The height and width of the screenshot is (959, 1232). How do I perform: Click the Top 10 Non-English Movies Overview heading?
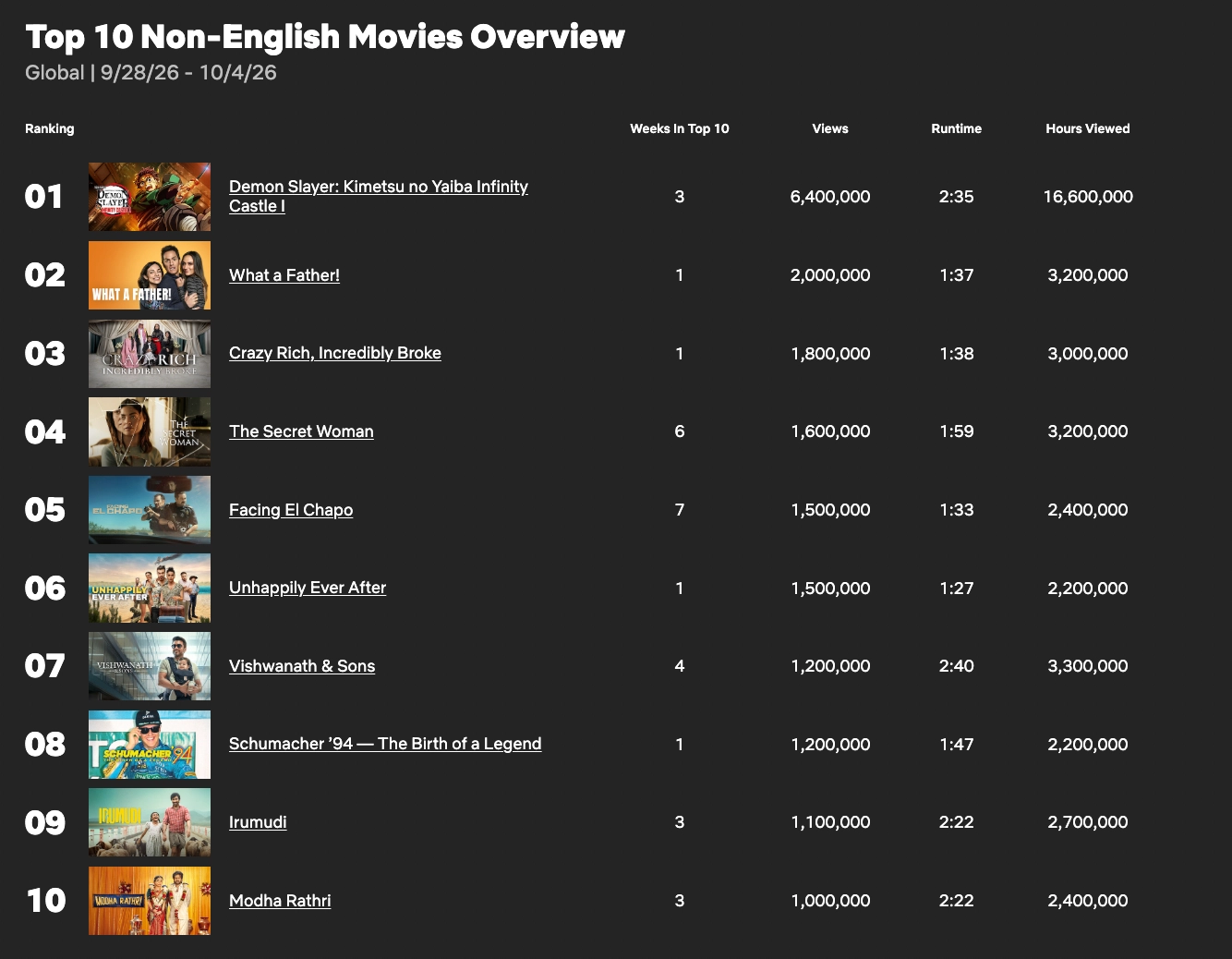click(325, 37)
